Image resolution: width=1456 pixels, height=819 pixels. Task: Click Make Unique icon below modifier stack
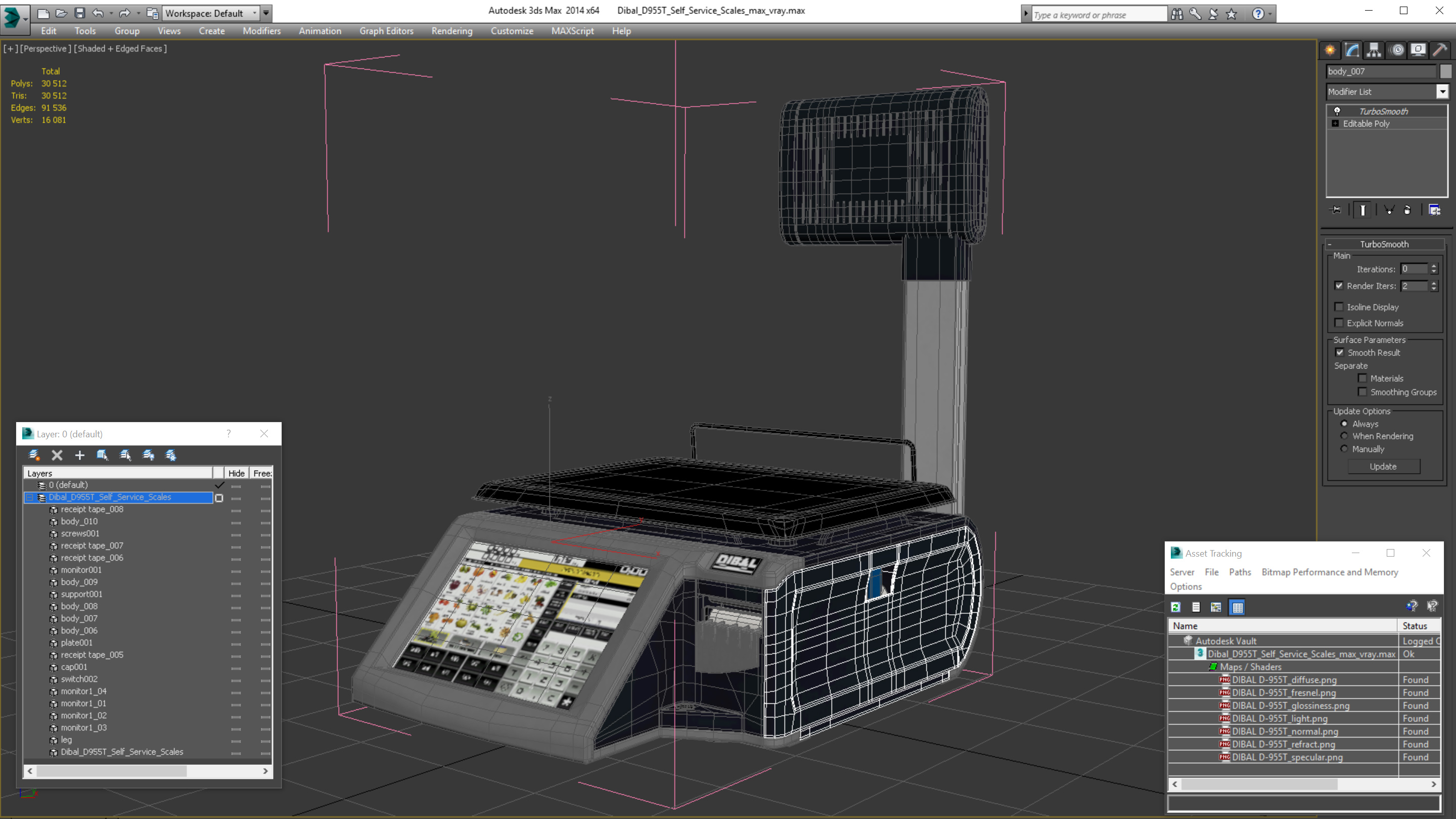[x=1389, y=210]
